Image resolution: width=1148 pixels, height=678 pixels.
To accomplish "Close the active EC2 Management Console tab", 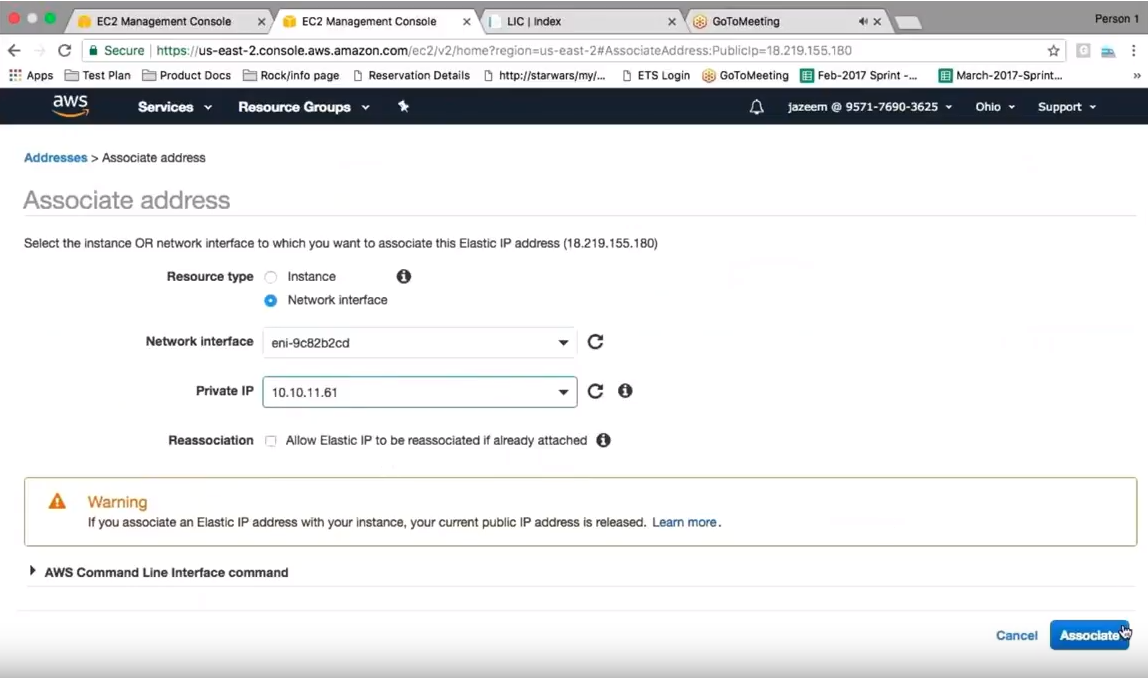I will pos(466,21).
